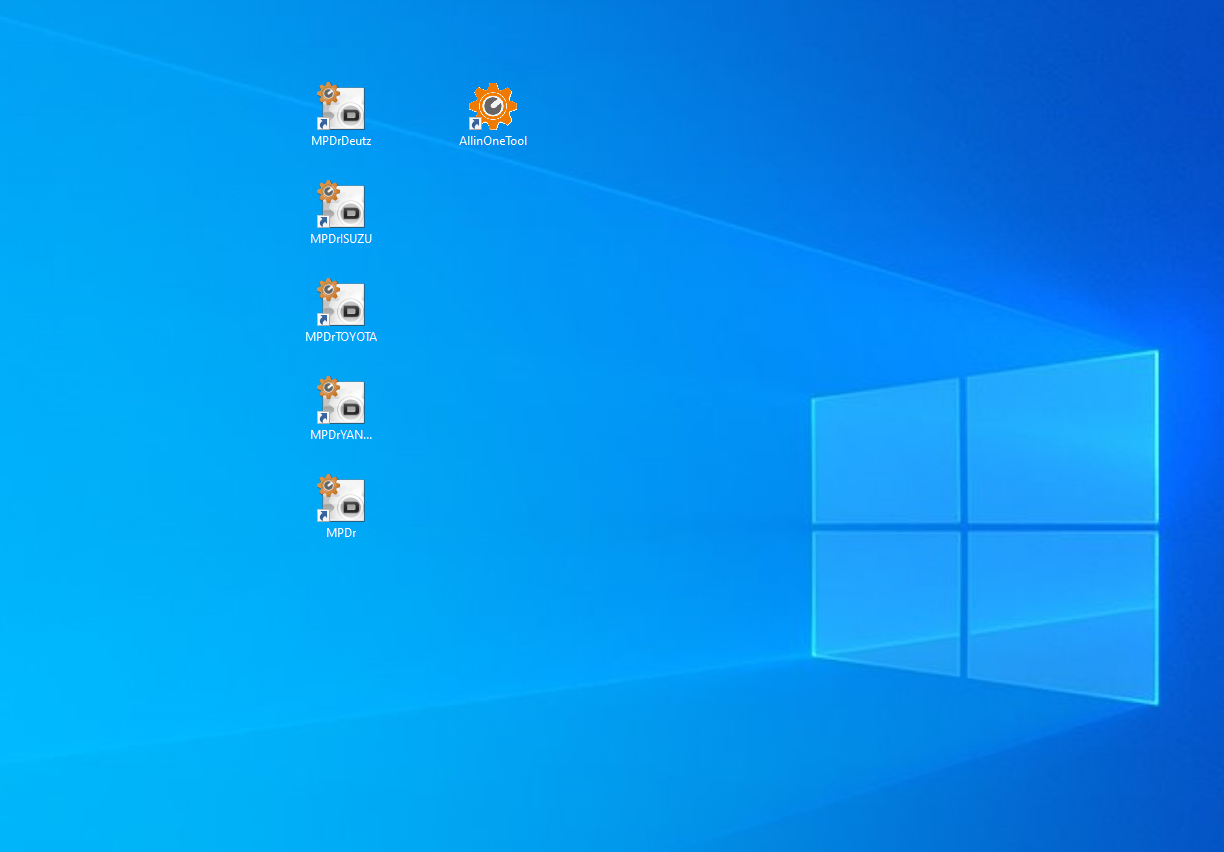Select the plain MPDr shortcut icon

click(341, 499)
